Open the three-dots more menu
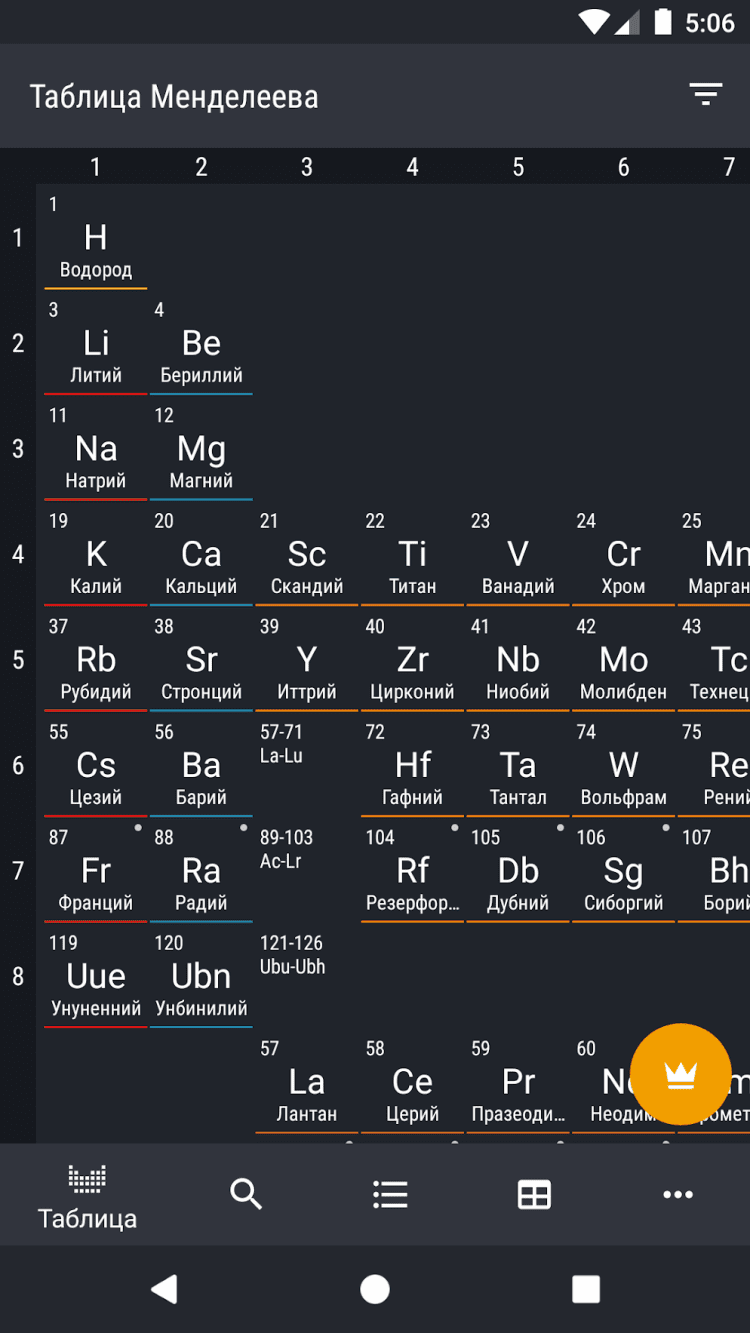 click(x=678, y=1194)
